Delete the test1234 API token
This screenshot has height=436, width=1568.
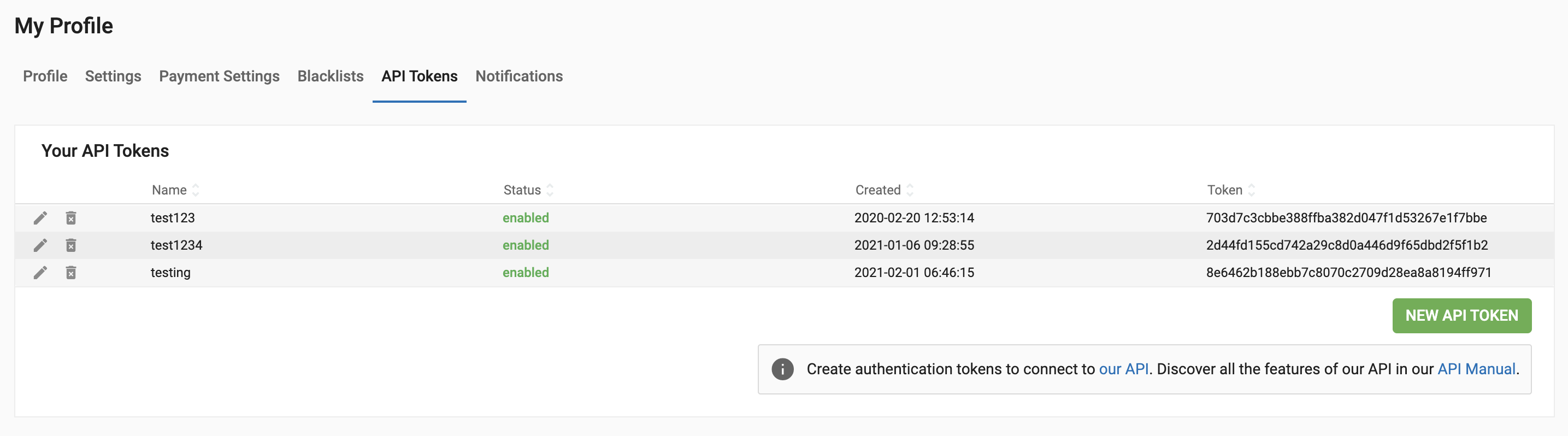pyautogui.click(x=71, y=245)
